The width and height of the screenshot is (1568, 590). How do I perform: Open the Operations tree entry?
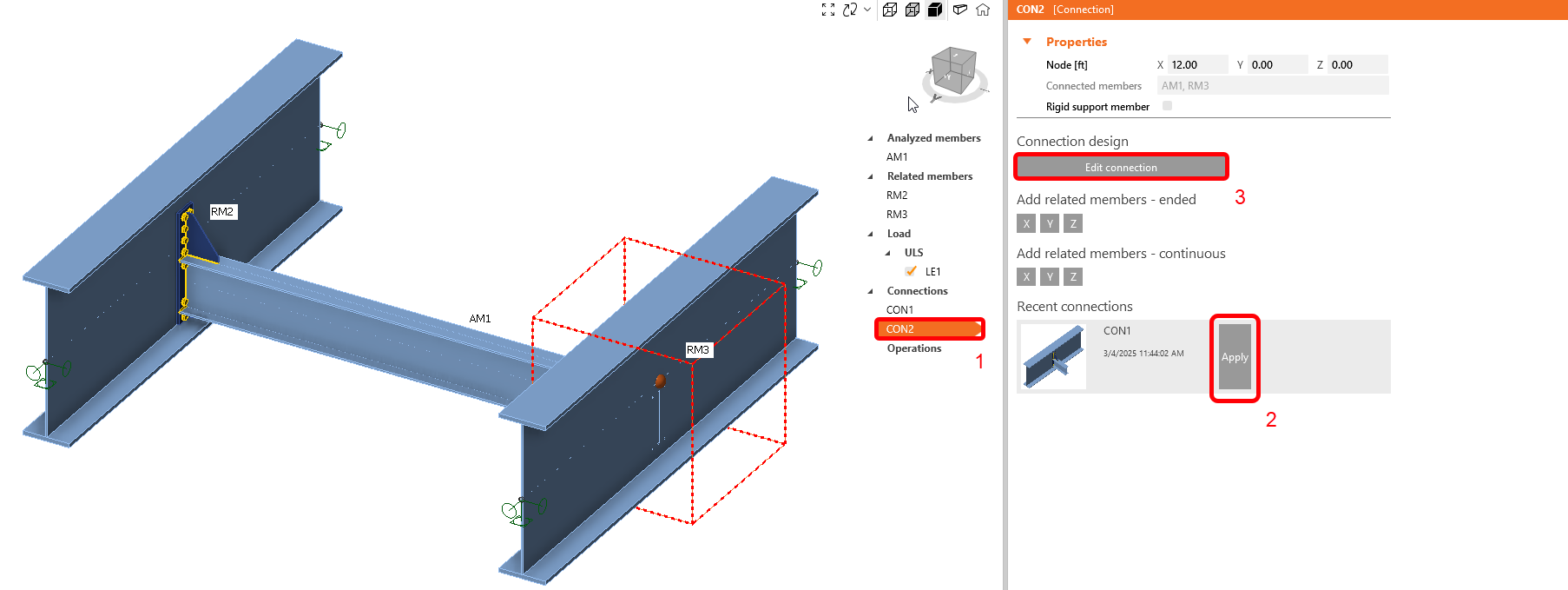913,348
